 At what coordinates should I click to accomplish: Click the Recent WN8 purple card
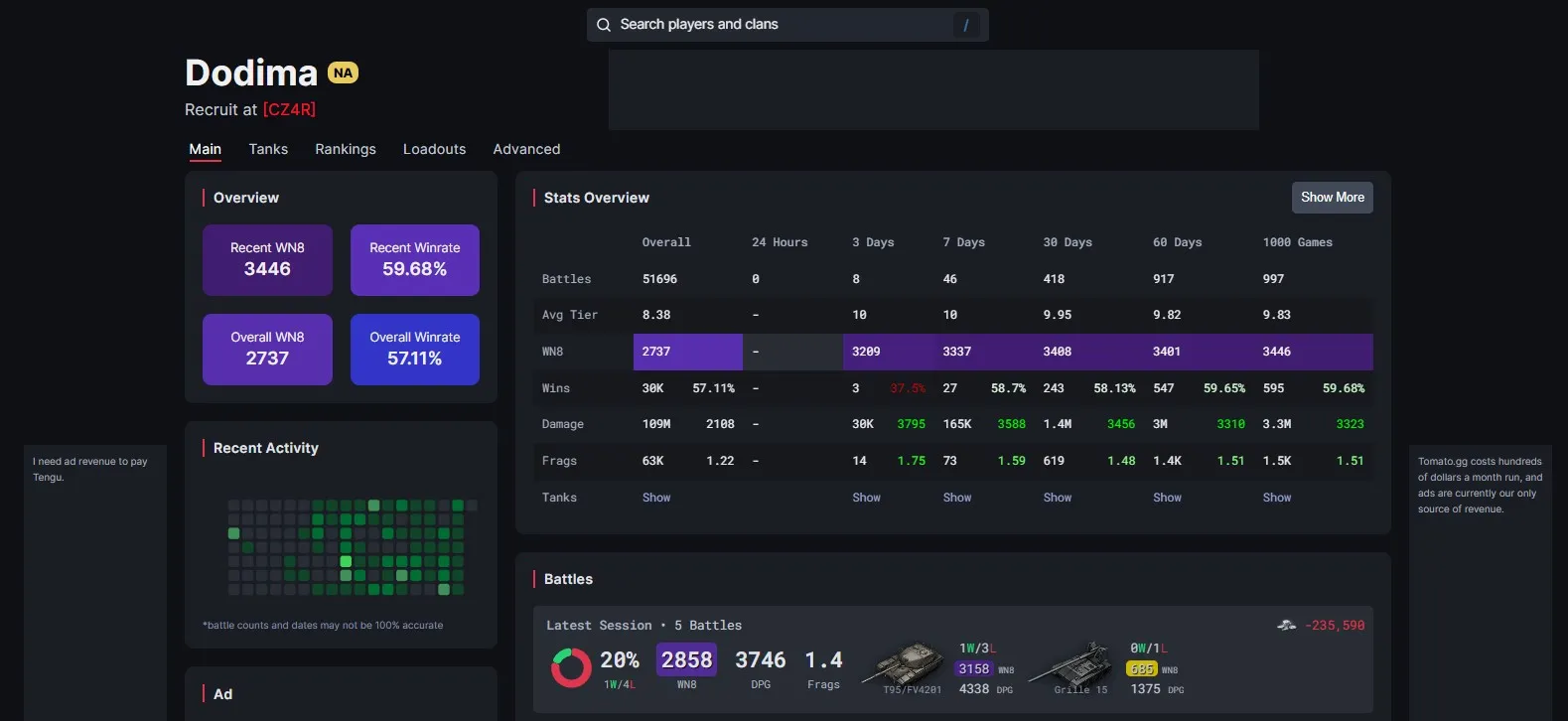(267, 259)
